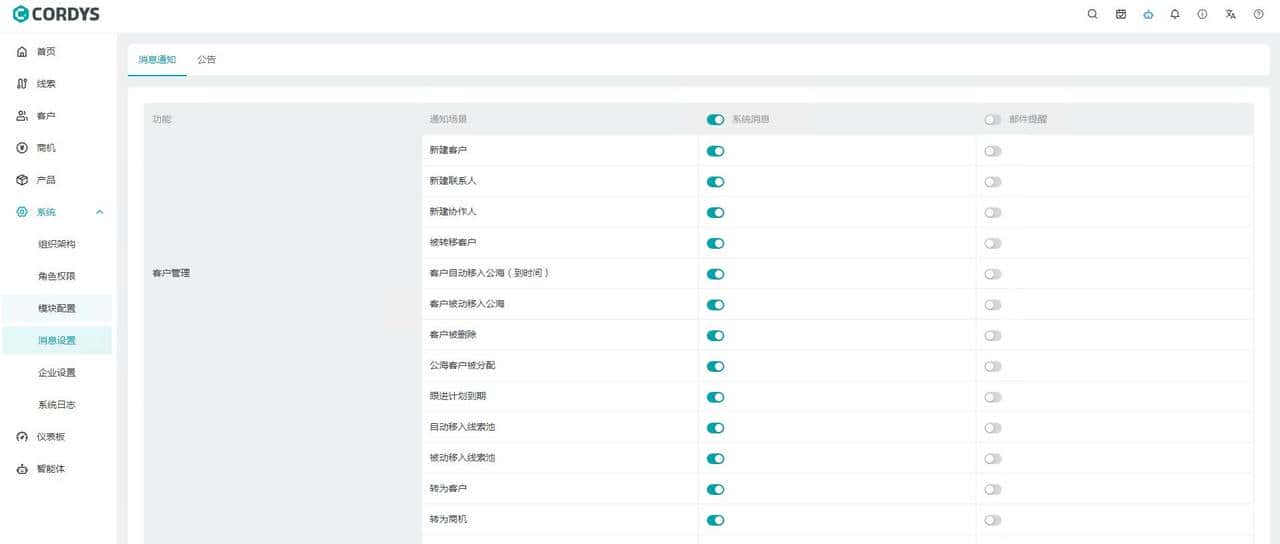Click the 通知场景 column header
Screen dimensions: 1280x544
[x=448, y=119]
